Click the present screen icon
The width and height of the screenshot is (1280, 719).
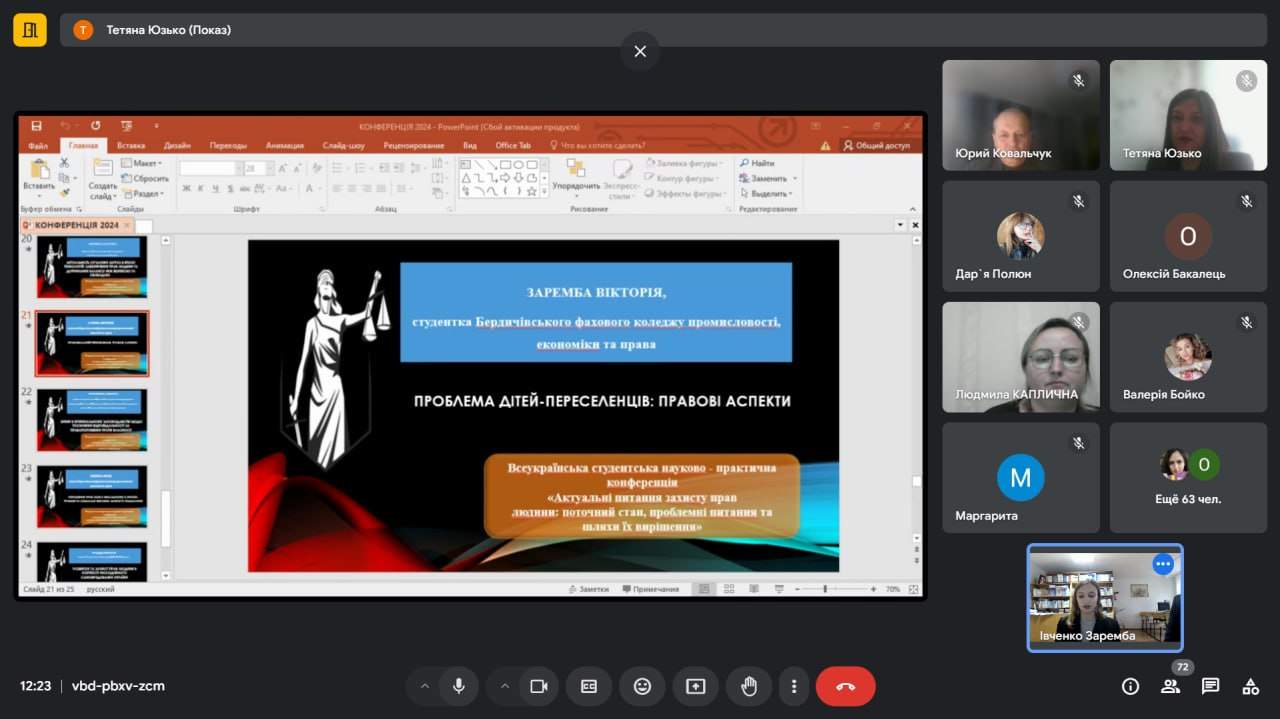tap(695, 686)
